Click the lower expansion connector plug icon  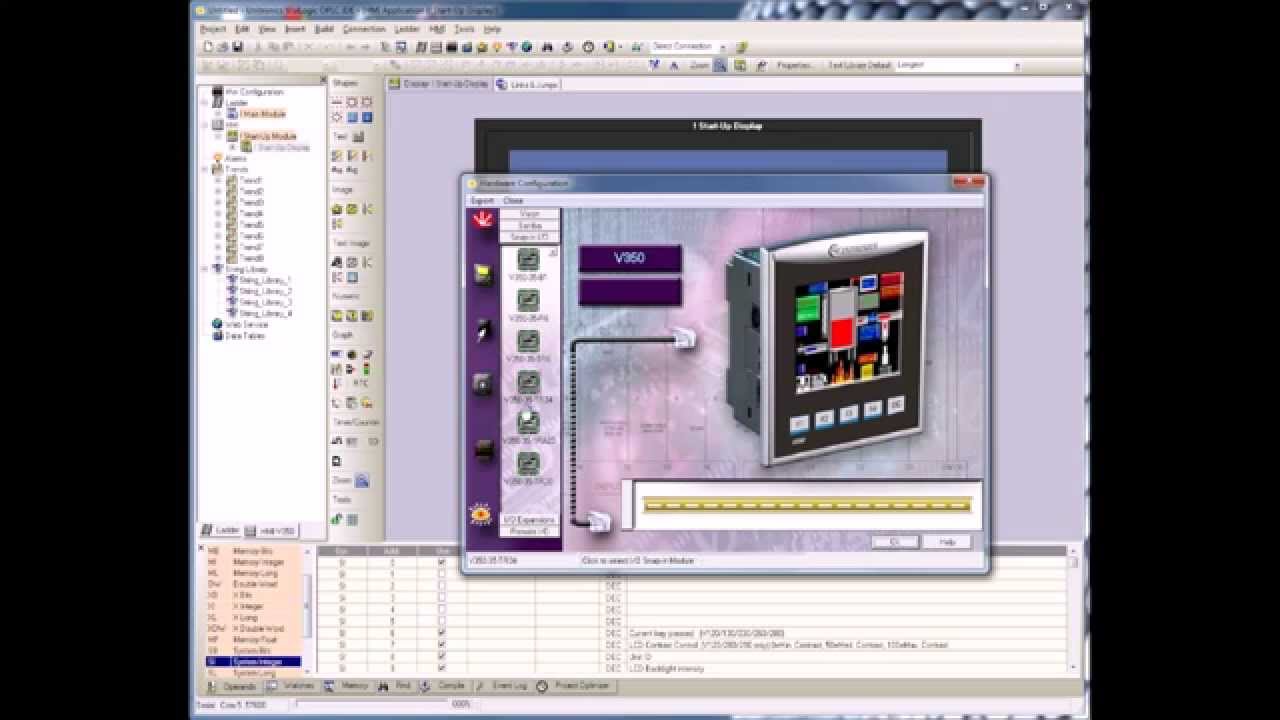pos(599,521)
